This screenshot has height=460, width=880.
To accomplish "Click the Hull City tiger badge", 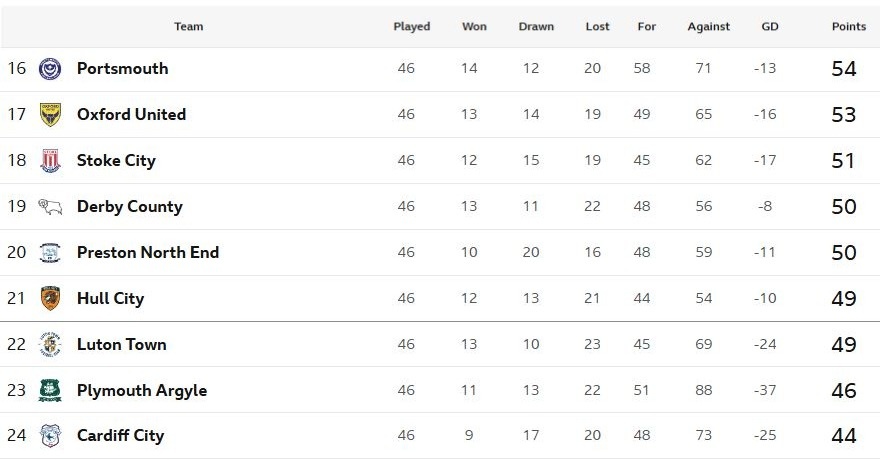I will pyautogui.click(x=49, y=299).
